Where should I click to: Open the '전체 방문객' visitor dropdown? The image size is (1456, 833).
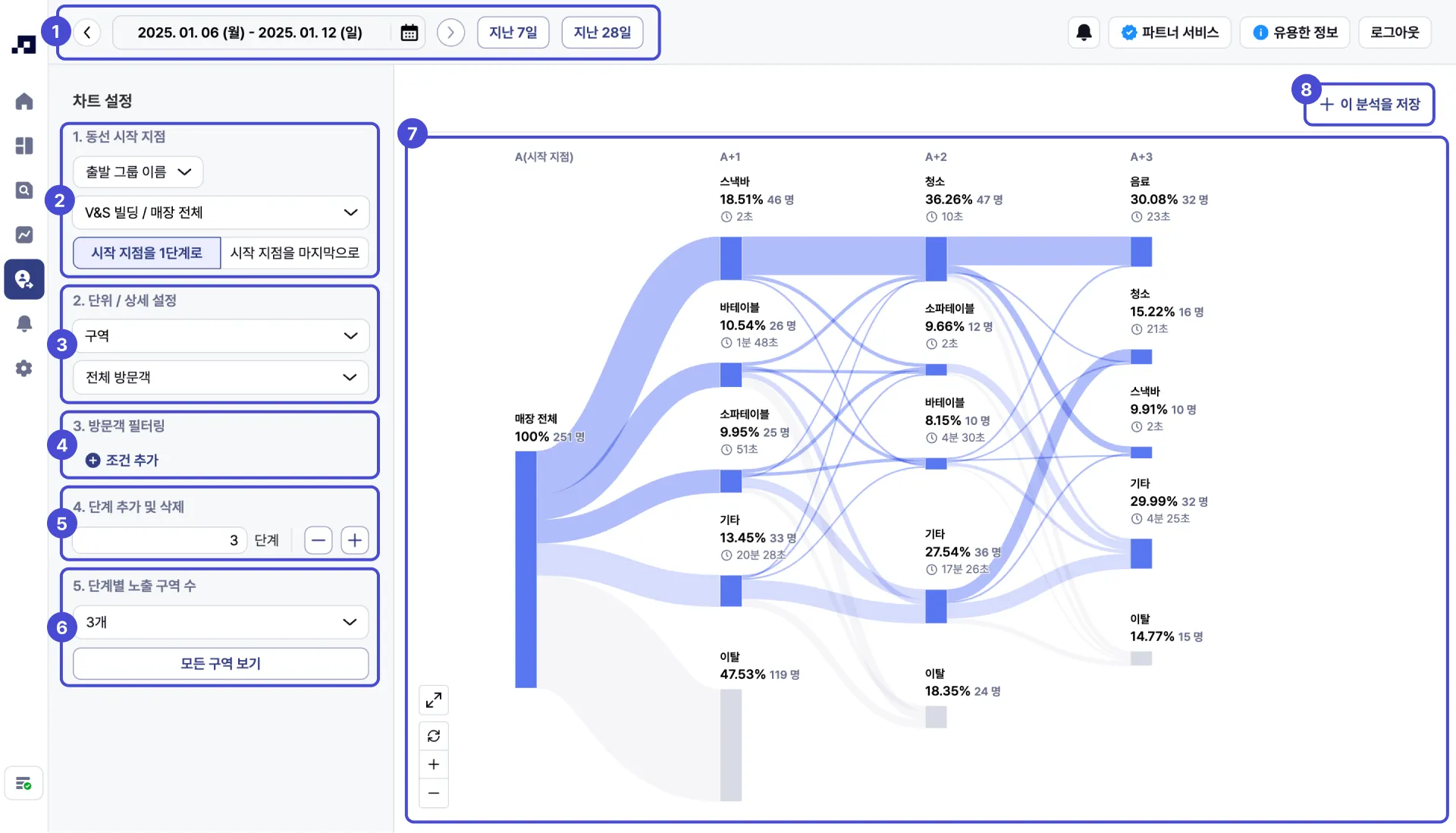(221, 377)
